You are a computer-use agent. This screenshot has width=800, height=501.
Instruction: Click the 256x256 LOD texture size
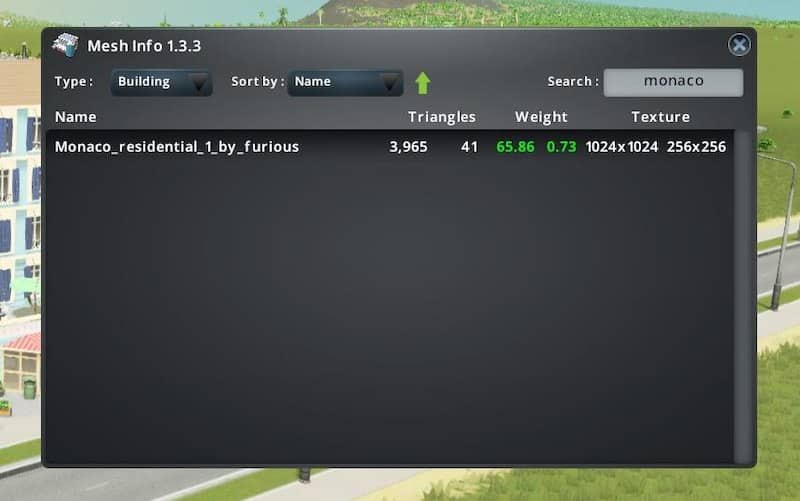[x=696, y=147]
